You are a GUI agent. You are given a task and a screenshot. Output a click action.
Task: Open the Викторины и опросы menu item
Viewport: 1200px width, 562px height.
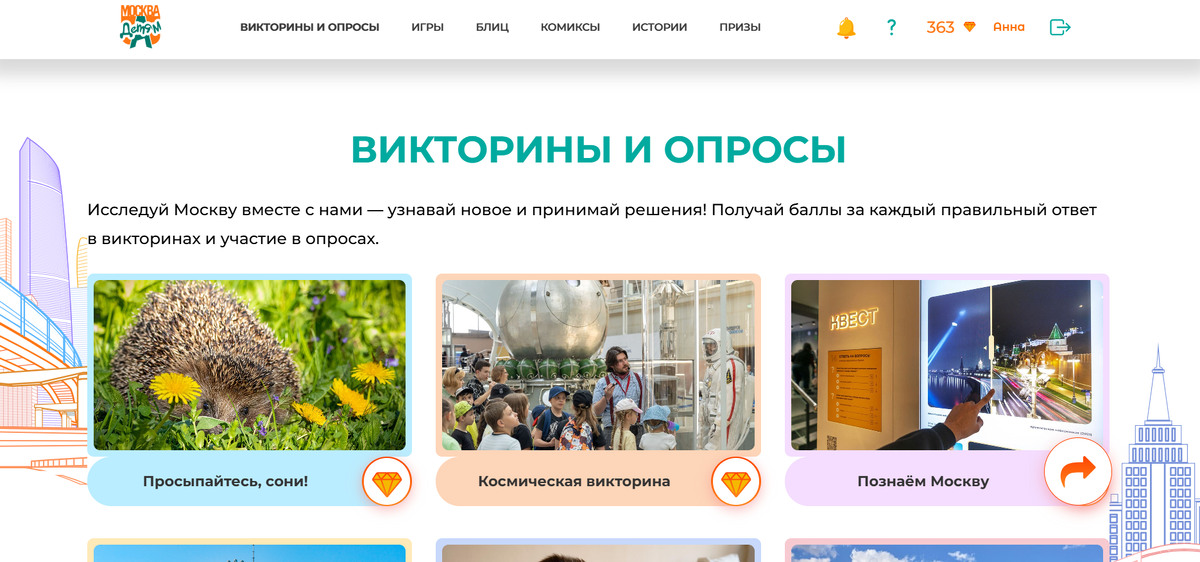310,28
